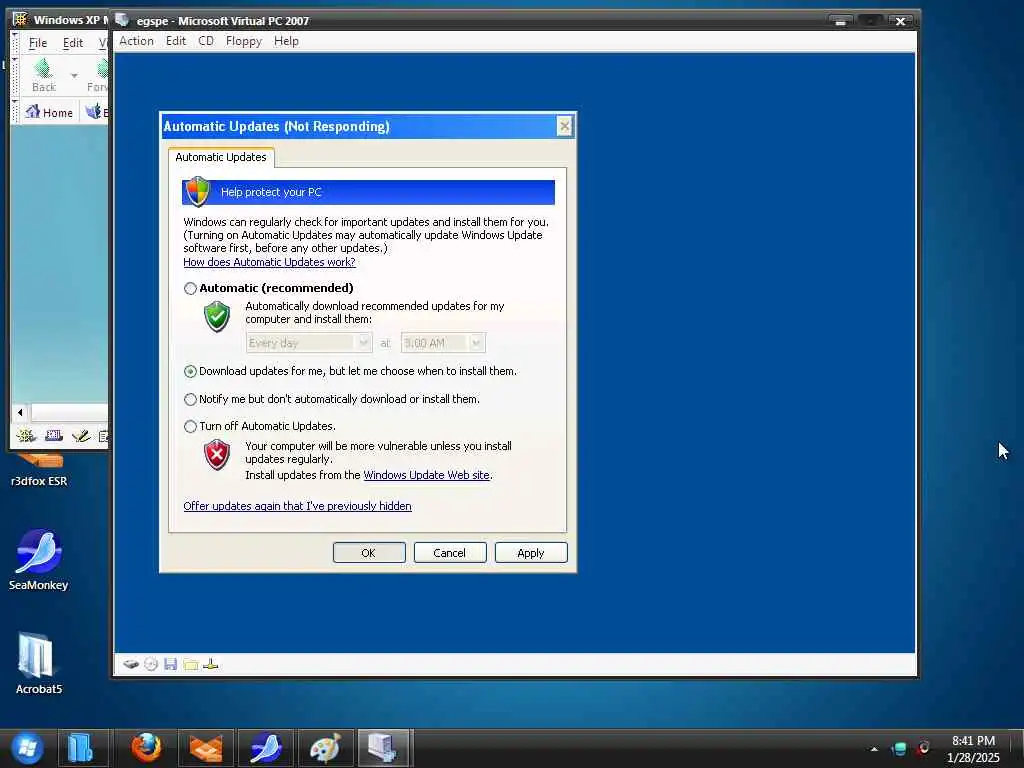Go Home in the background browser toolbar

point(49,112)
